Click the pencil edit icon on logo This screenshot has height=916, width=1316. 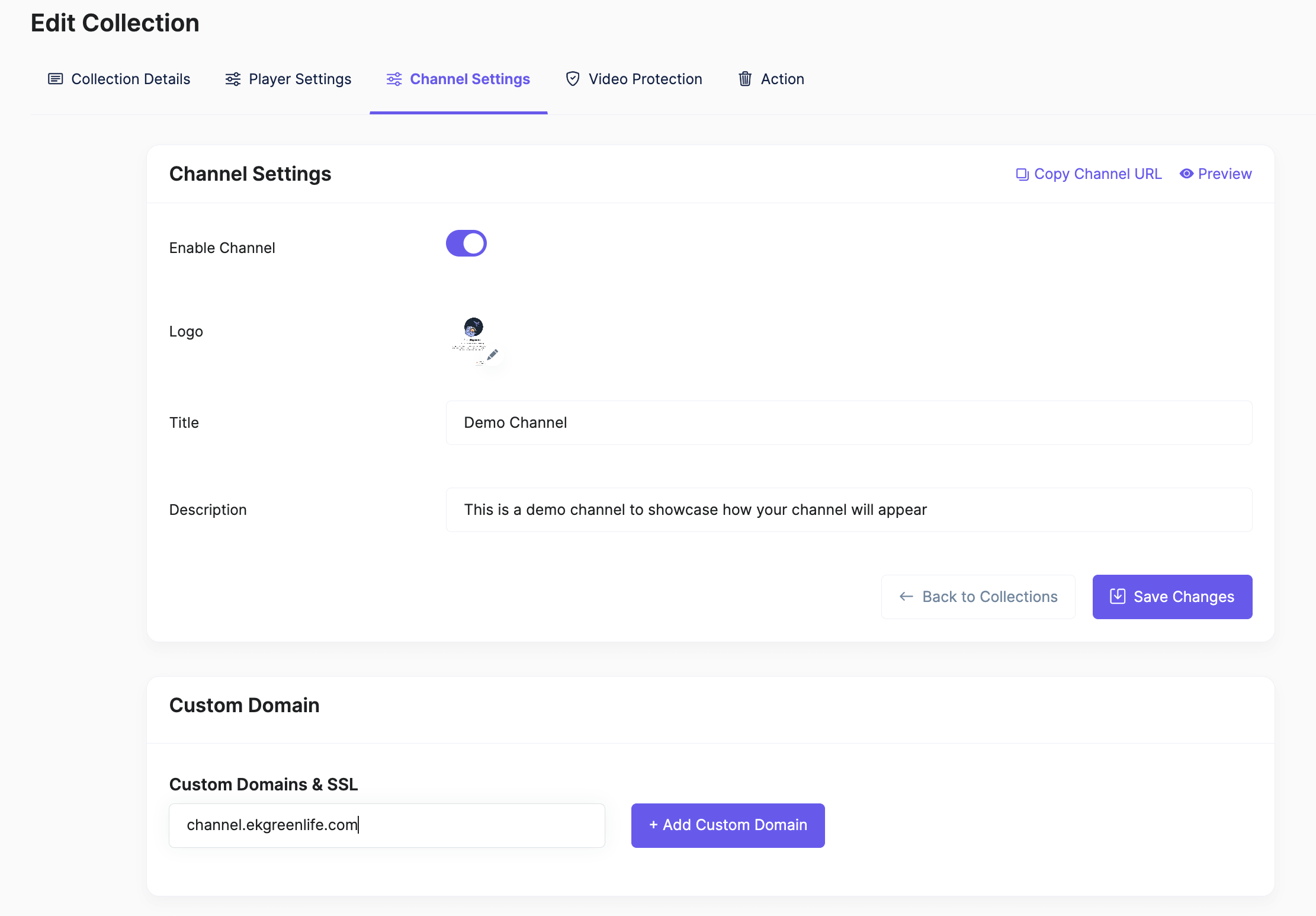(492, 355)
